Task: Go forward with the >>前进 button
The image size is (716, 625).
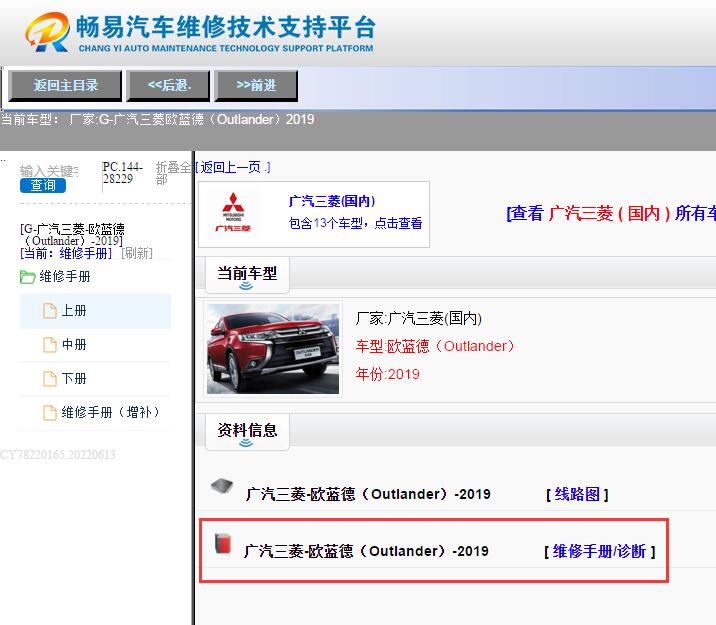Action: pos(256,85)
